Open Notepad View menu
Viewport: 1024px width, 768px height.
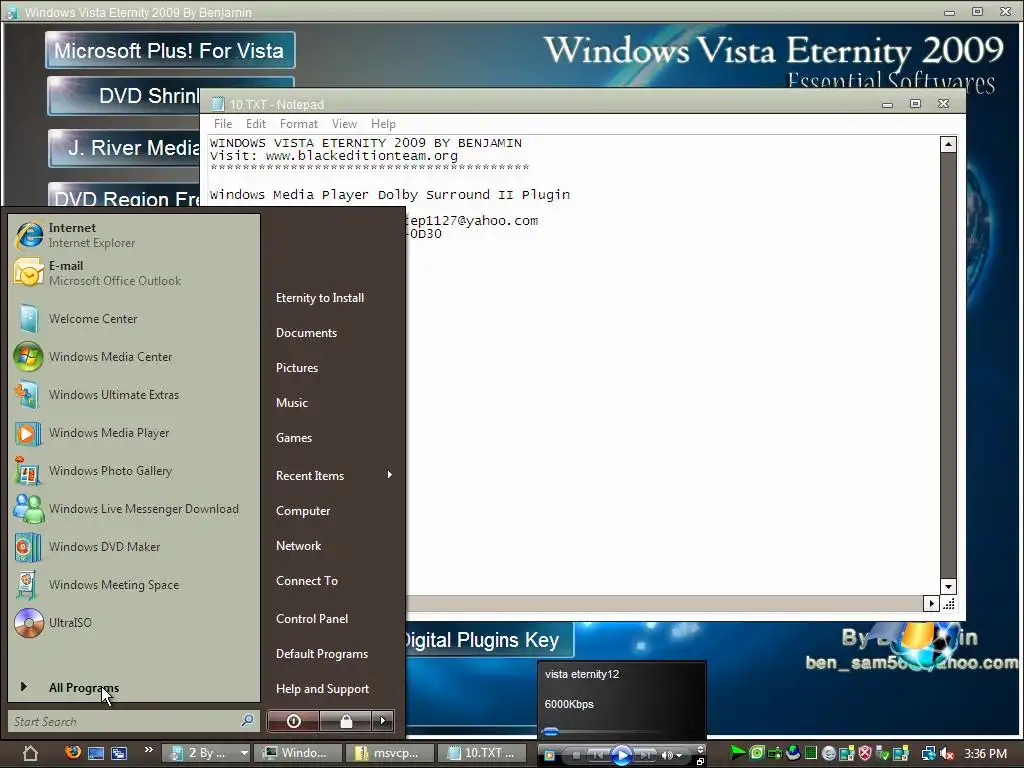tap(344, 123)
